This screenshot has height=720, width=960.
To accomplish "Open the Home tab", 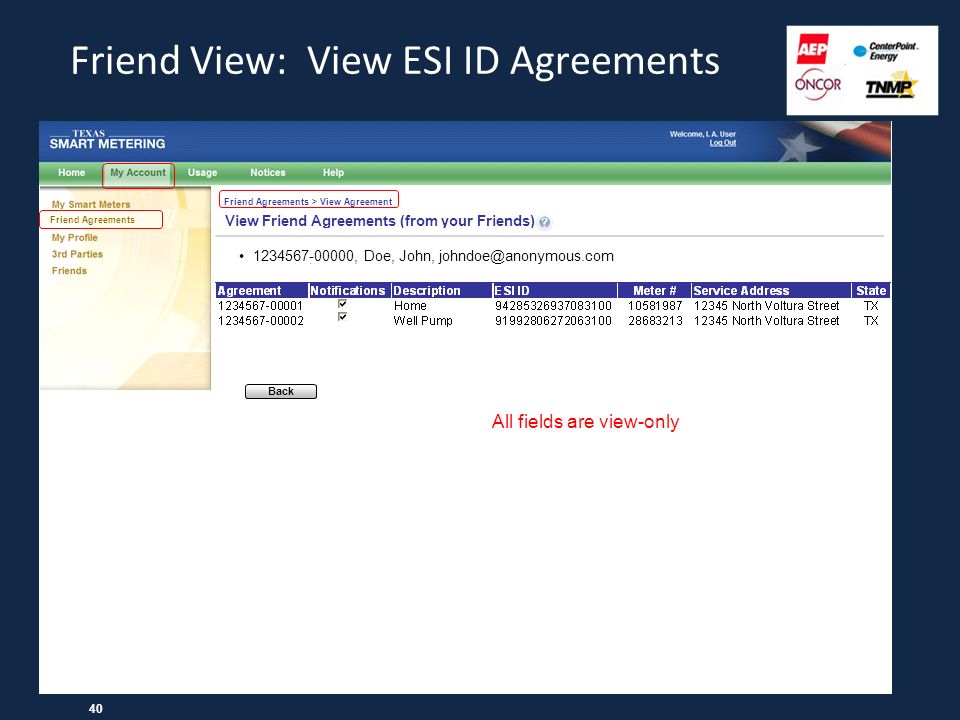I will click(x=72, y=173).
